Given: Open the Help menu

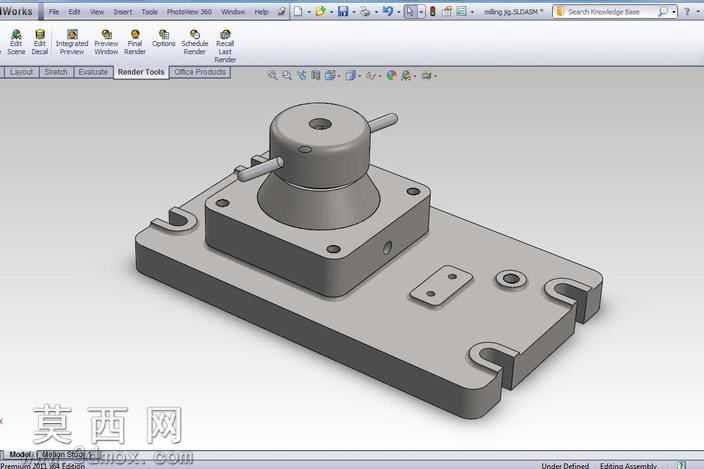Looking at the screenshot, I should (x=261, y=12).
